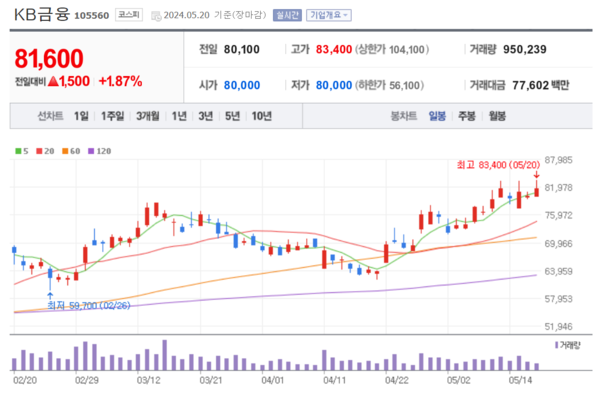Click the purple 거래량 volume legend
This screenshot has height=393, width=600.
click(567, 345)
